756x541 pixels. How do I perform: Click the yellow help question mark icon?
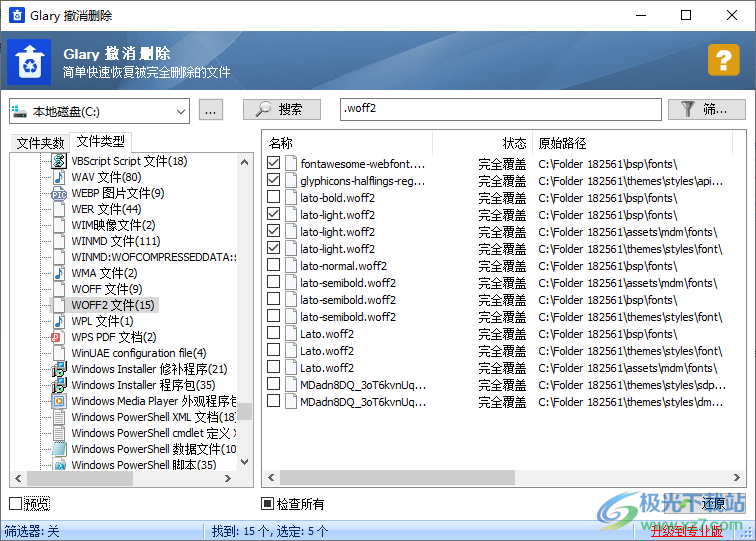point(723,60)
